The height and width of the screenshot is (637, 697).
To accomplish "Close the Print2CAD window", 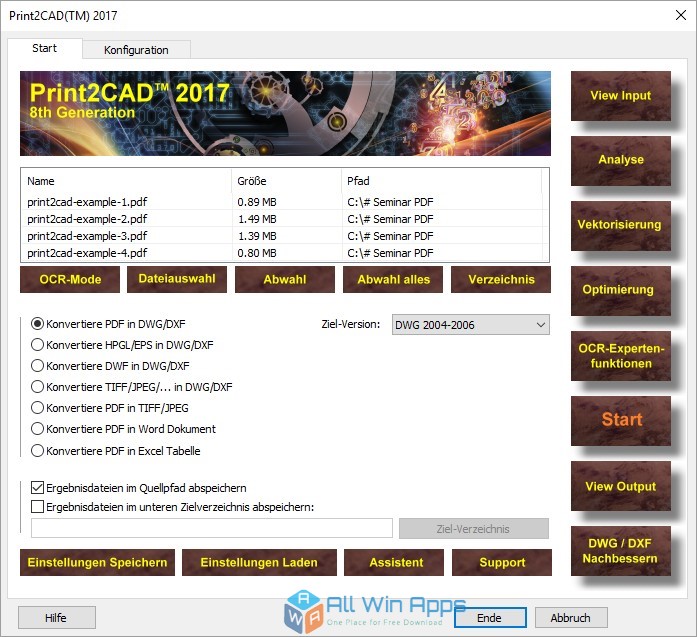I will pyautogui.click(x=681, y=15).
